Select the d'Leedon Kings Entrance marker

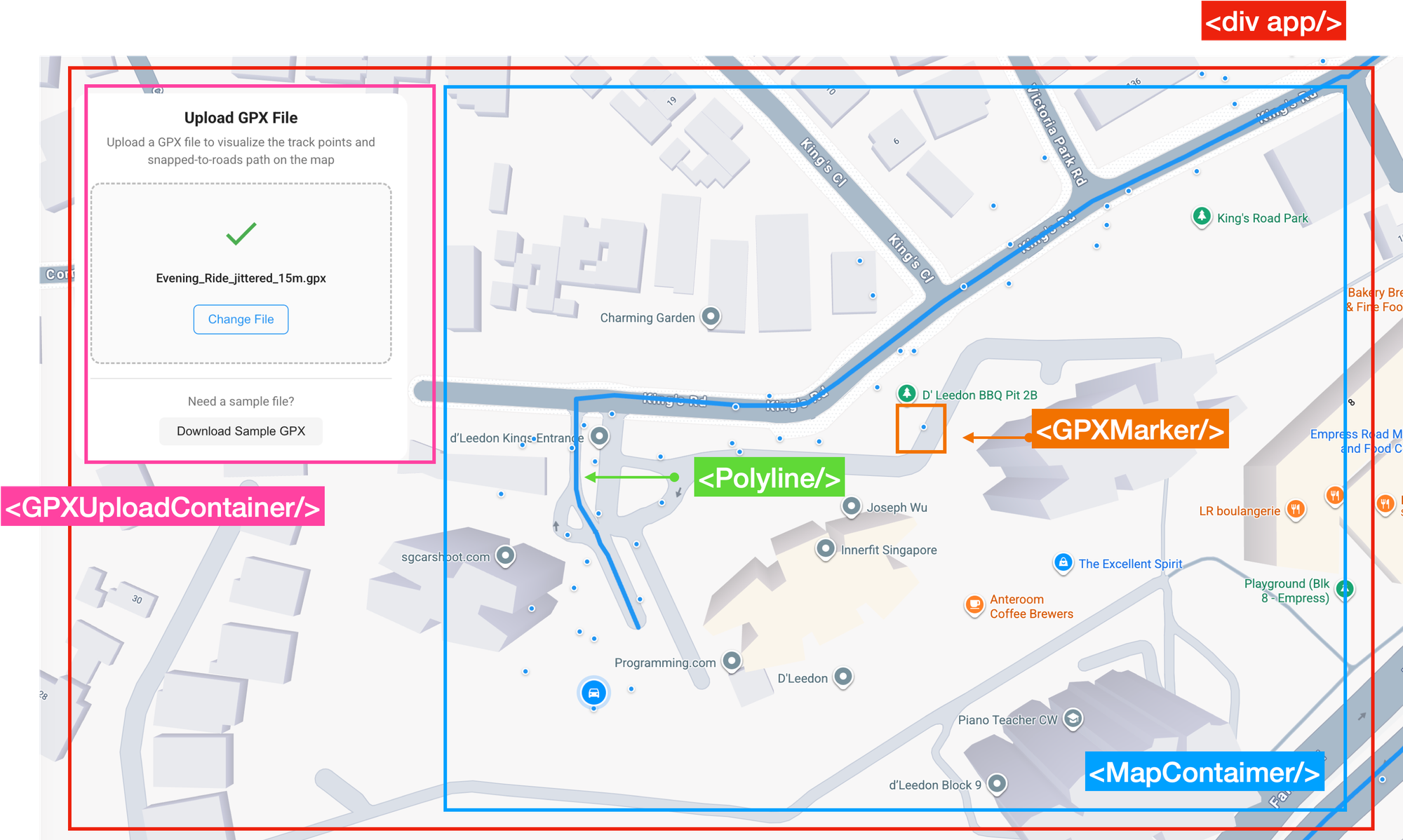click(x=598, y=436)
